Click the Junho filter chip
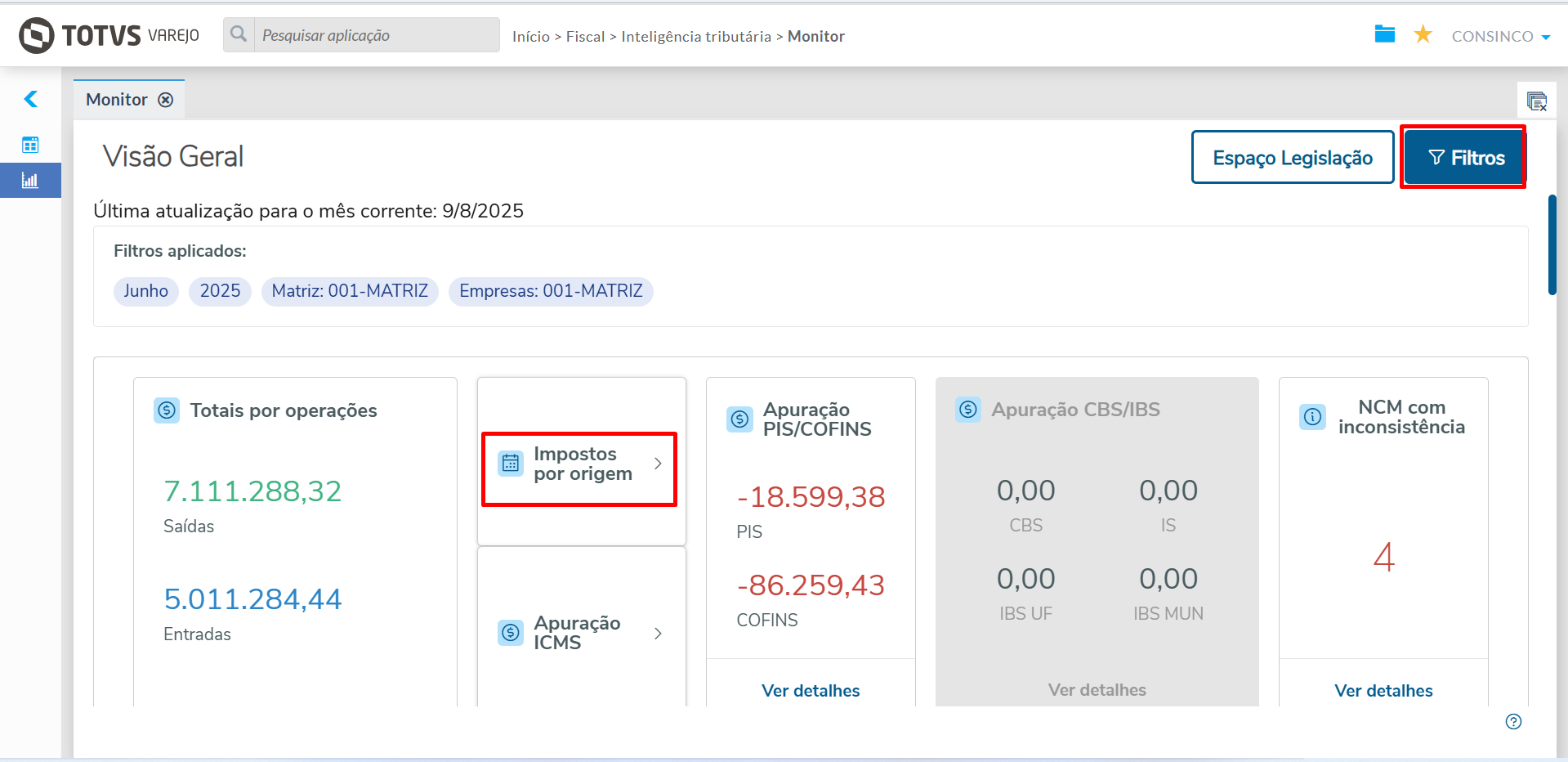 [146, 291]
